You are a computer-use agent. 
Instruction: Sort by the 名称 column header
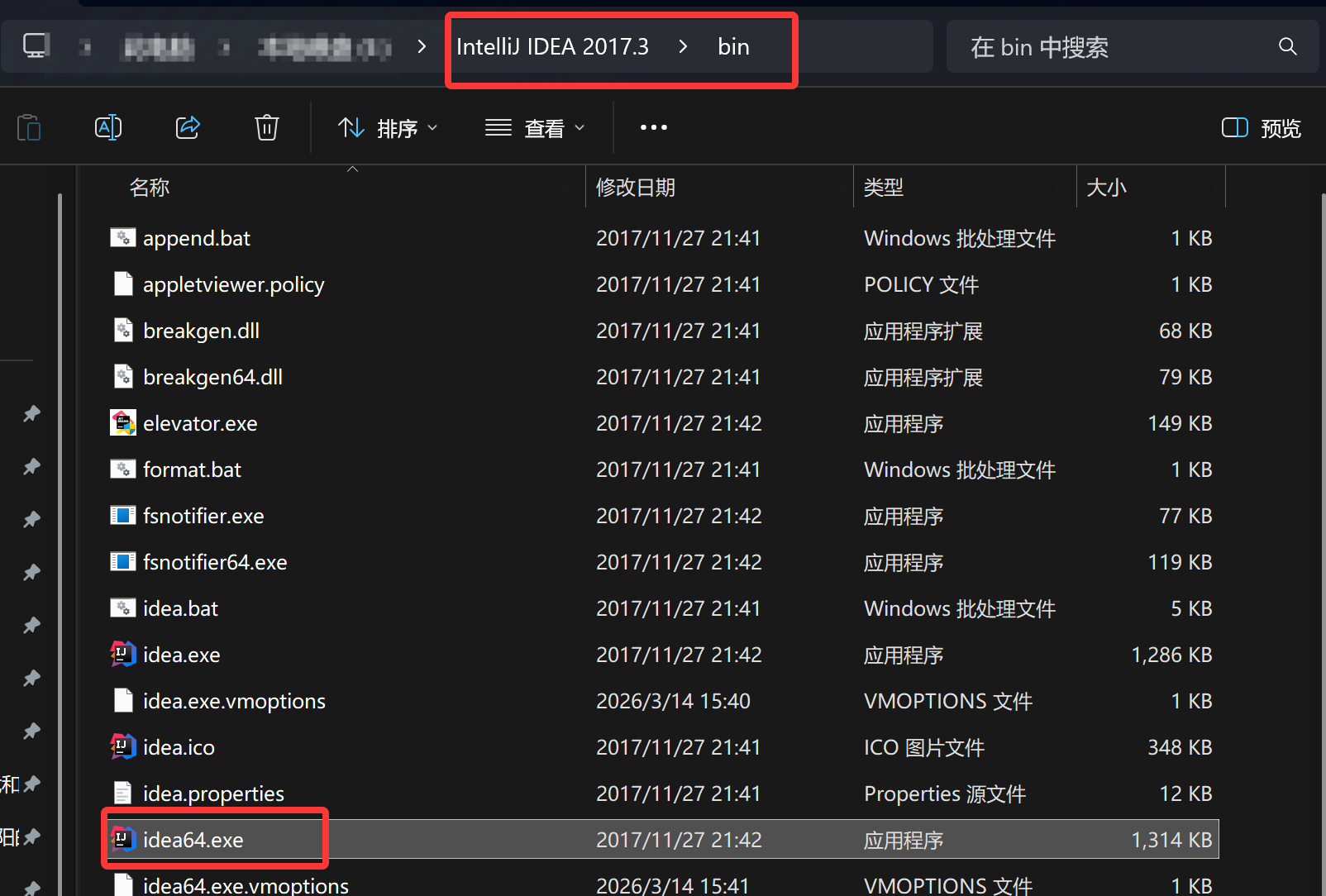tap(150, 188)
